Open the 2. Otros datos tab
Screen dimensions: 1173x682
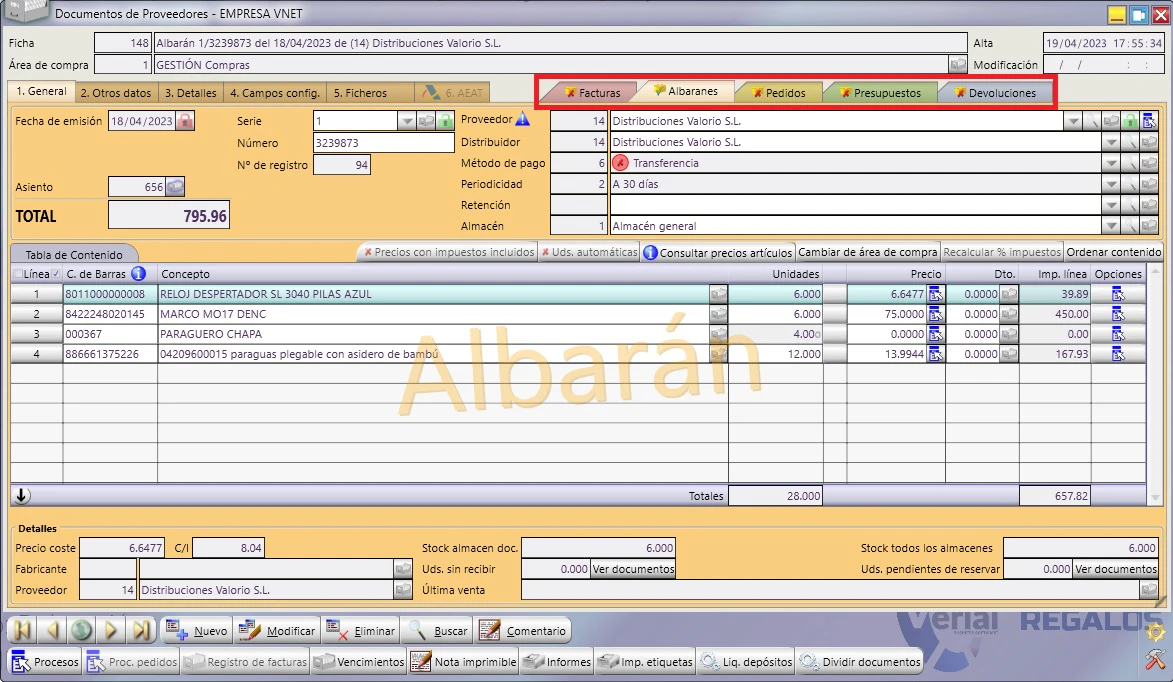pyautogui.click(x=115, y=93)
